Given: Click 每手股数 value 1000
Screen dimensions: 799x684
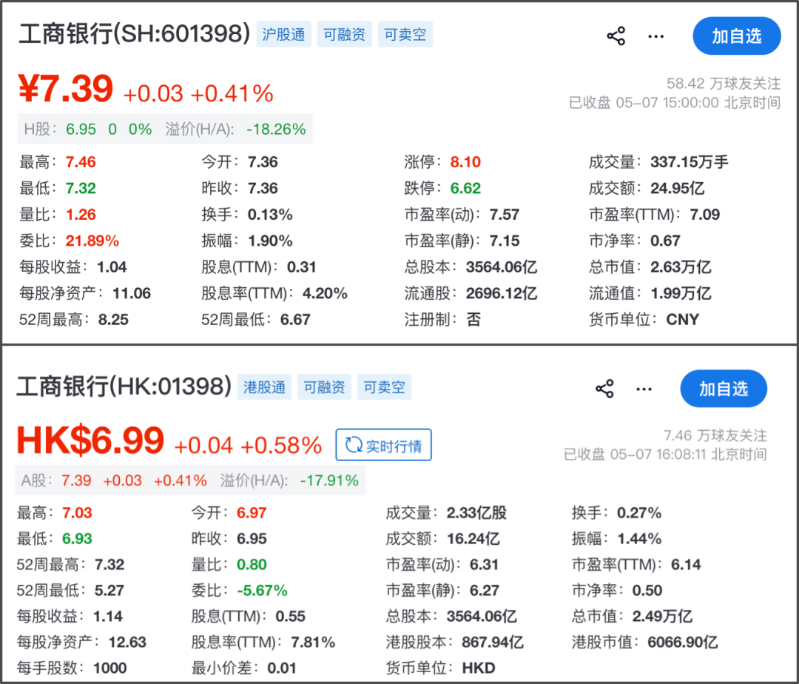Looking at the screenshot, I should tap(110, 668).
